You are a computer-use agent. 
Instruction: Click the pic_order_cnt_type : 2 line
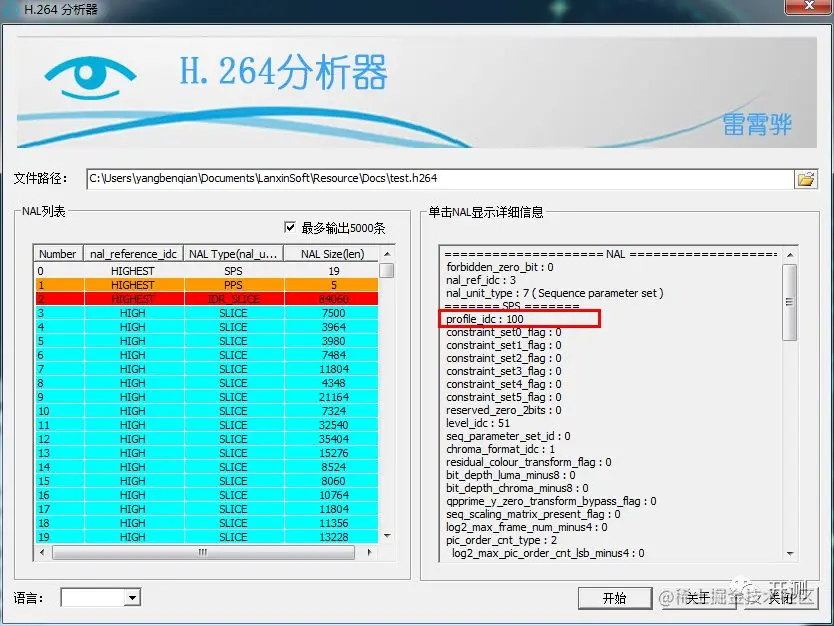tap(502, 540)
